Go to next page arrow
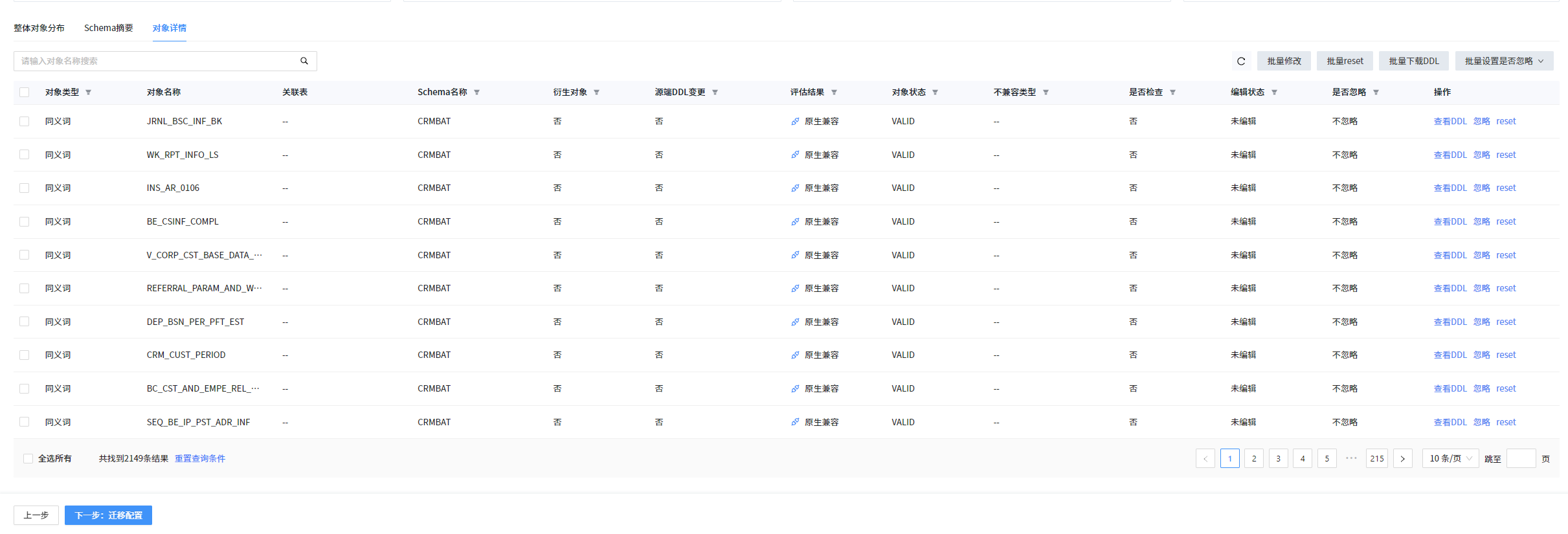 [x=1402, y=458]
